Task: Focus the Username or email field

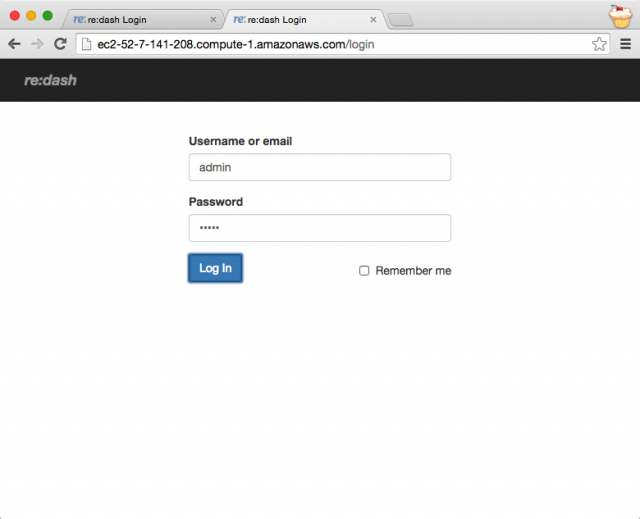Action: point(320,167)
